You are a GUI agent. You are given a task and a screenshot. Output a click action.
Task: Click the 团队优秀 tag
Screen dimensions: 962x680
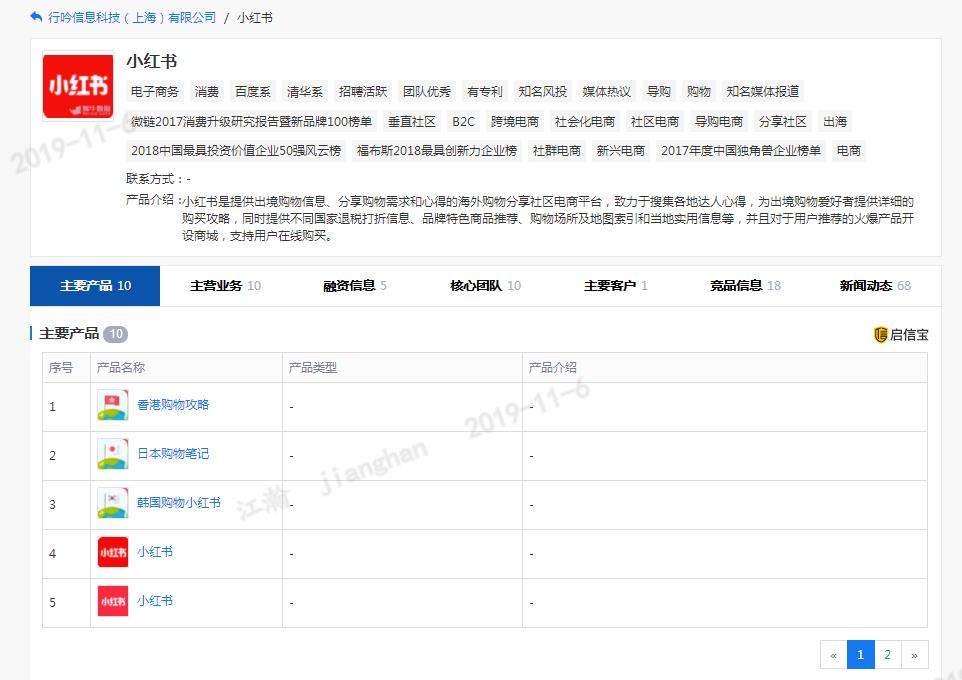click(x=427, y=91)
